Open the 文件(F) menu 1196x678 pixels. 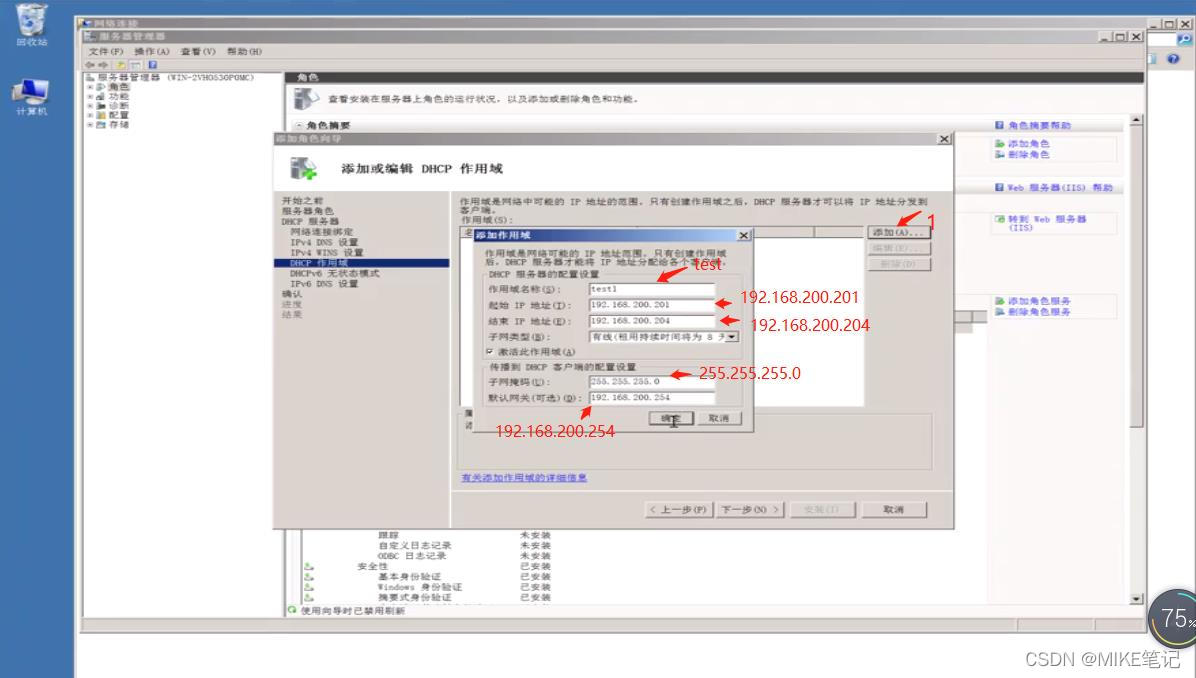tap(105, 51)
